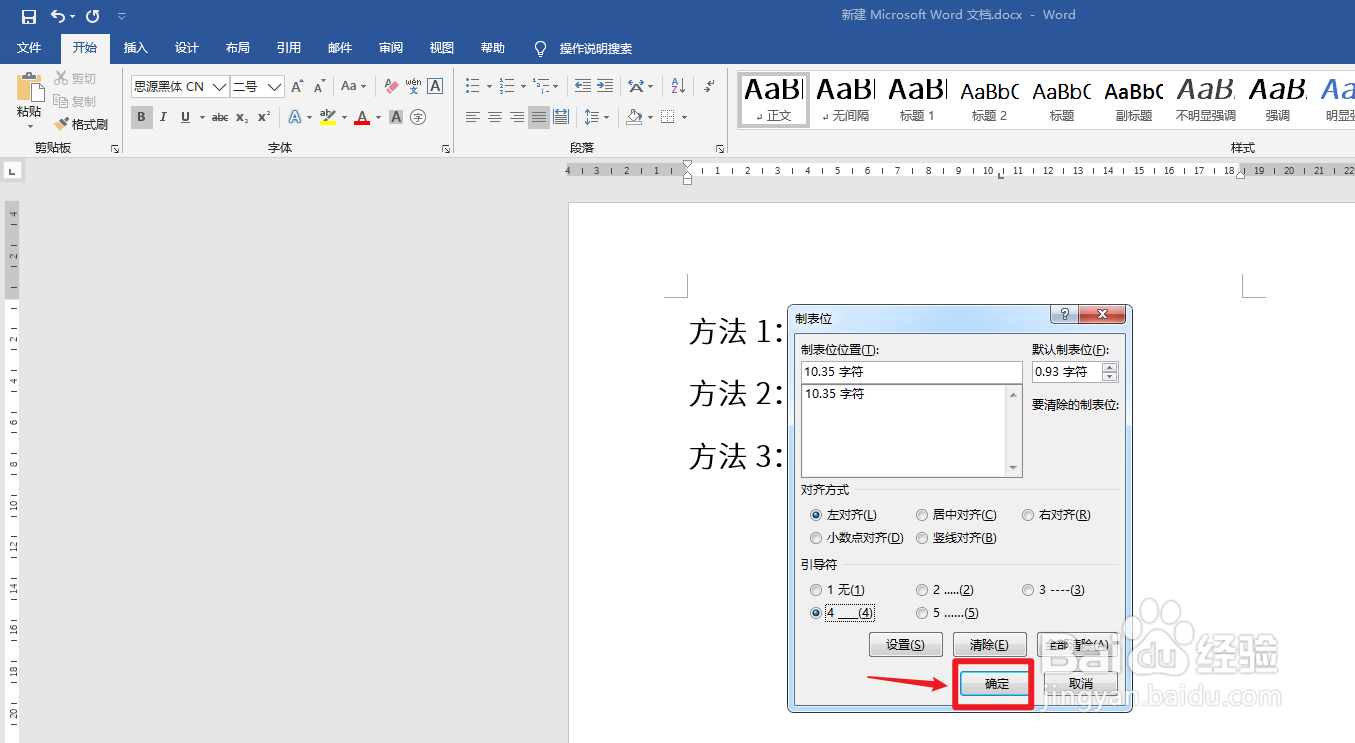Open the font size dropdown
Image resolution: width=1355 pixels, height=743 pixels.
(274, 87)
